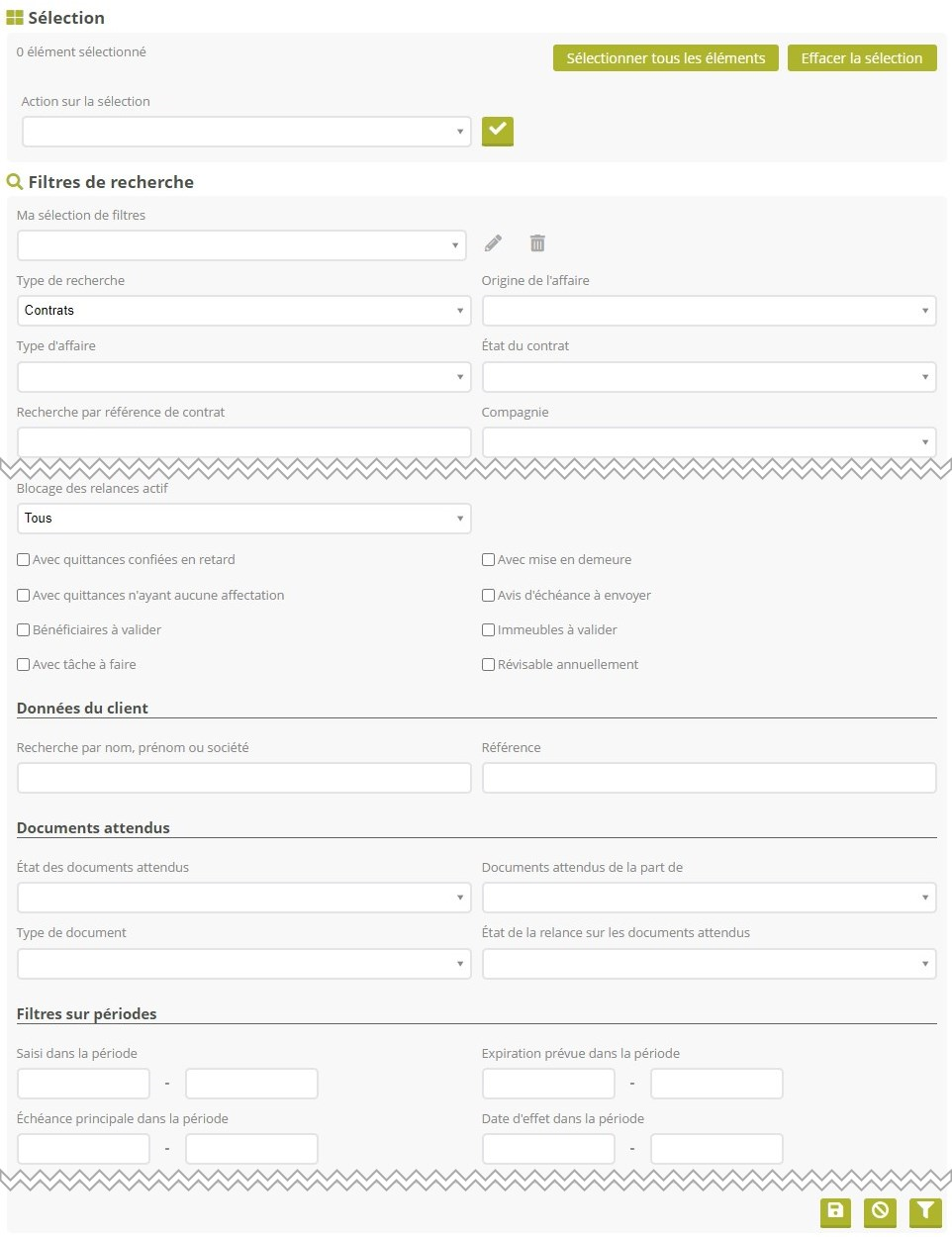The height and width of the screenshot is (1237, 952).
Task: Open 'Blocage des relances actif' dropdown
Action: (243, 519)
